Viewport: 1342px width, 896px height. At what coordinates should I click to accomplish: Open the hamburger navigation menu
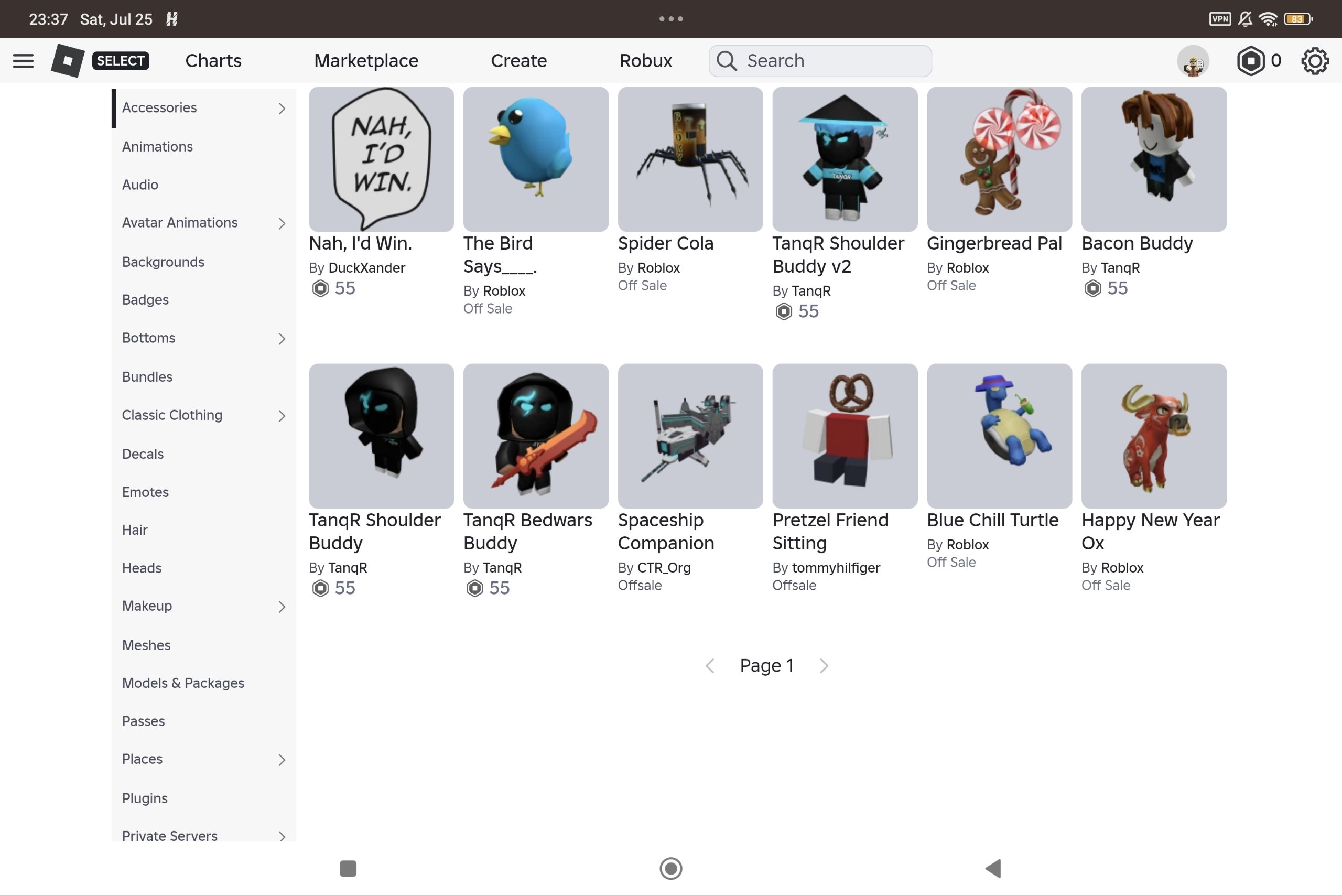click(x=24, y=61)
